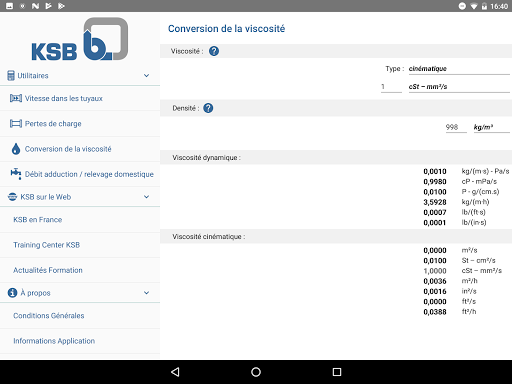512x384 pixels.
Task: Tap the battery status icon
Action: tap(484, 6)
